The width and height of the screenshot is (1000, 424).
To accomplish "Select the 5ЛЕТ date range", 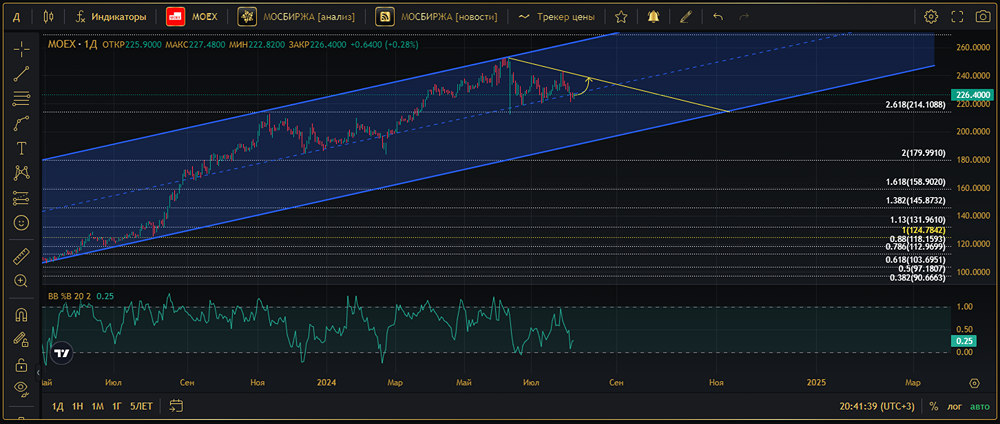I will pyautogui.click(x=141, y=406).
